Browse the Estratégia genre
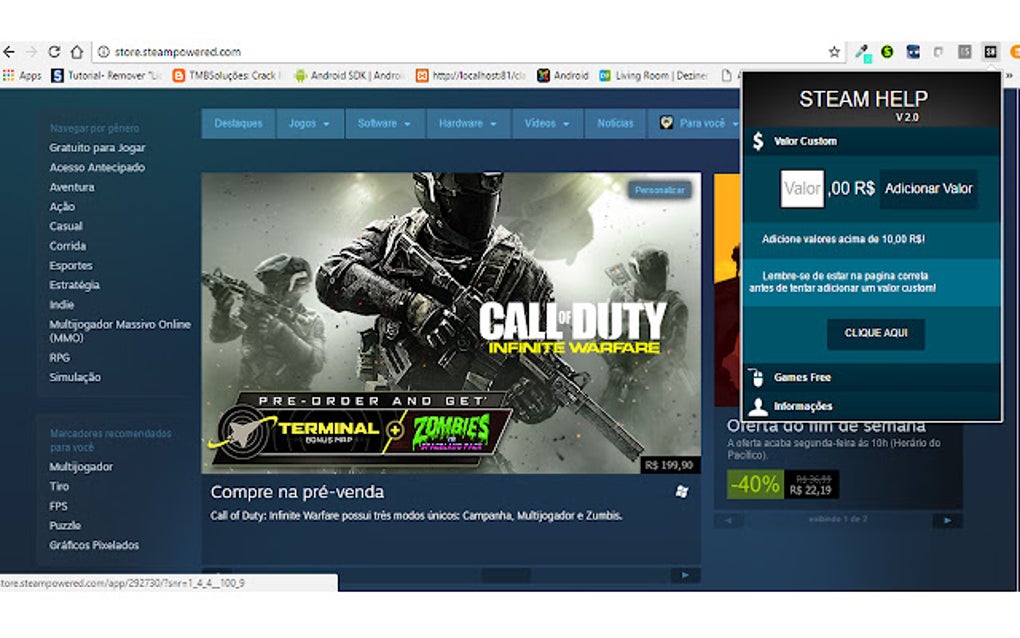Viewport: 1020px width, 638px height. coord(74,285)
